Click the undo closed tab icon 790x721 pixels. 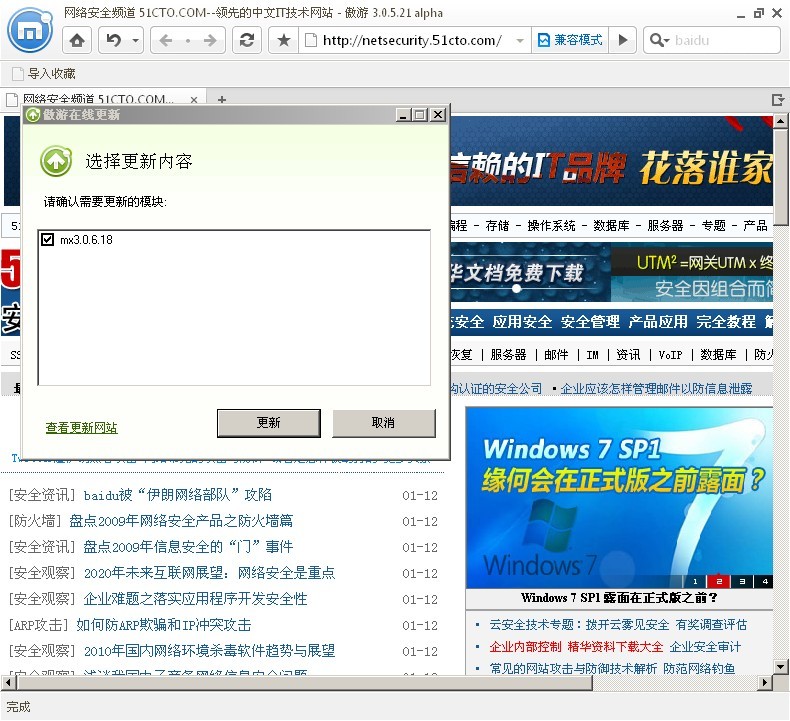pyautogui.click(x=114, y=40)
